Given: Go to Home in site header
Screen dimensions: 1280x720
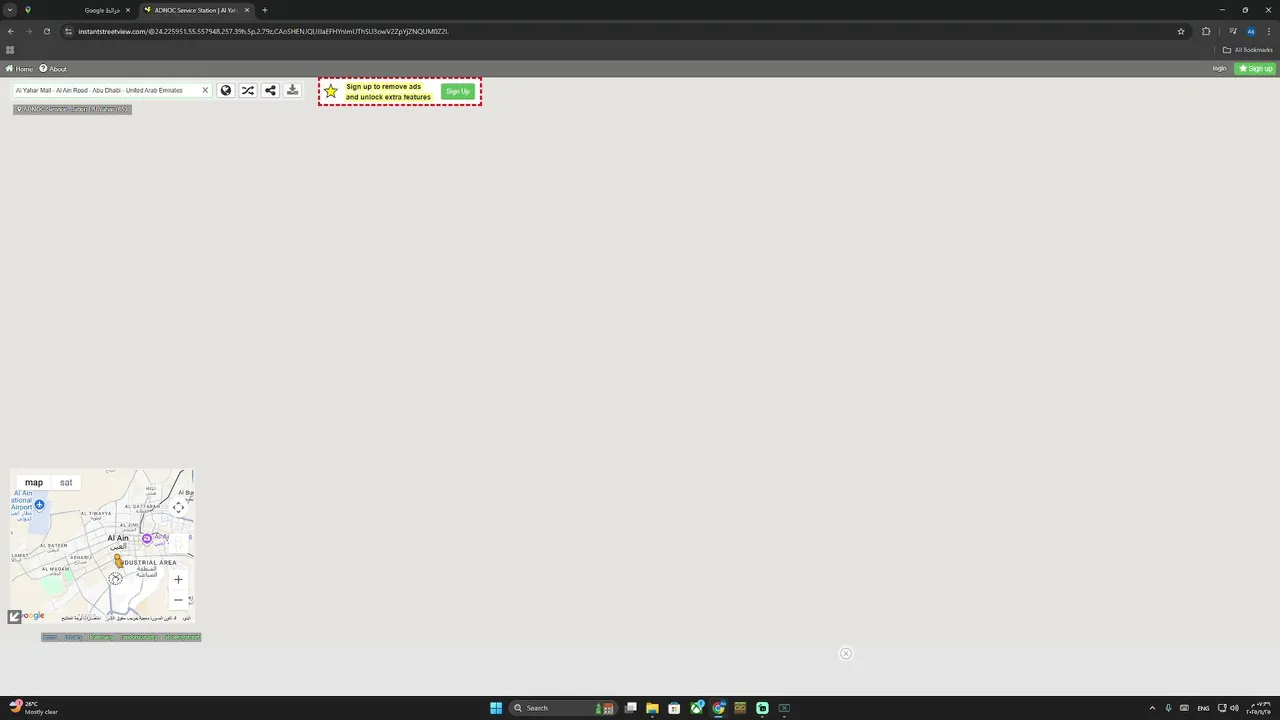Looking at the screenshot, I should [19, 69].
